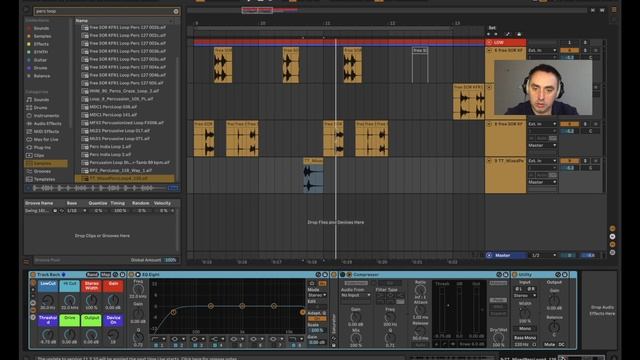Select MDC1 PercLoop 038.aif file
Image resolution: width=640 pixels, height=360 pixels.
113,107
